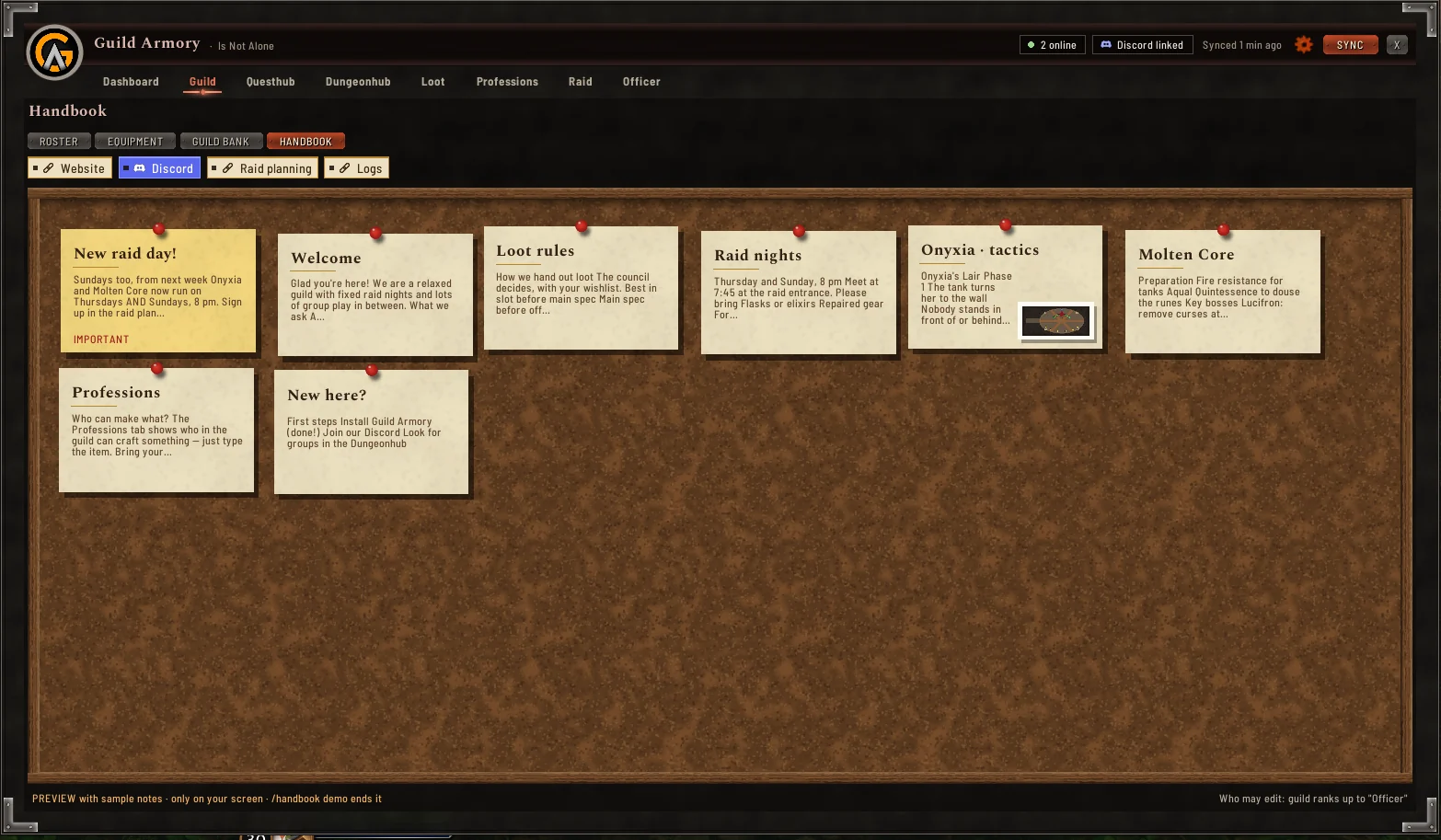
Task: Open the Loot rules note
Action: point(581,288)
